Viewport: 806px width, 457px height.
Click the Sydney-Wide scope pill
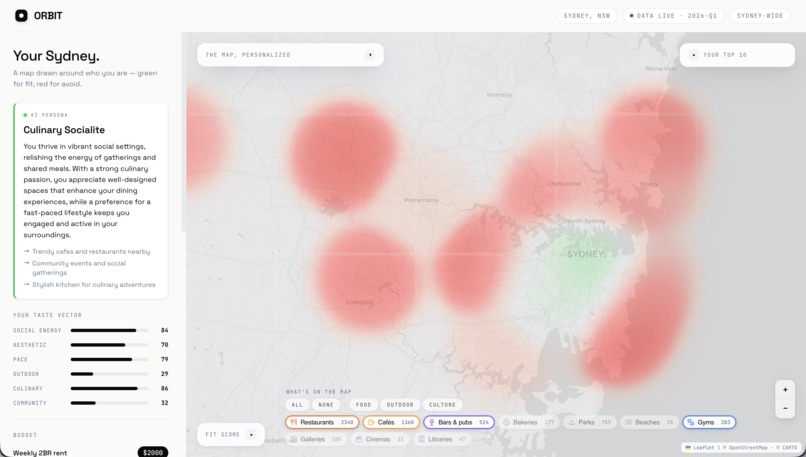(x=760, y=15)
